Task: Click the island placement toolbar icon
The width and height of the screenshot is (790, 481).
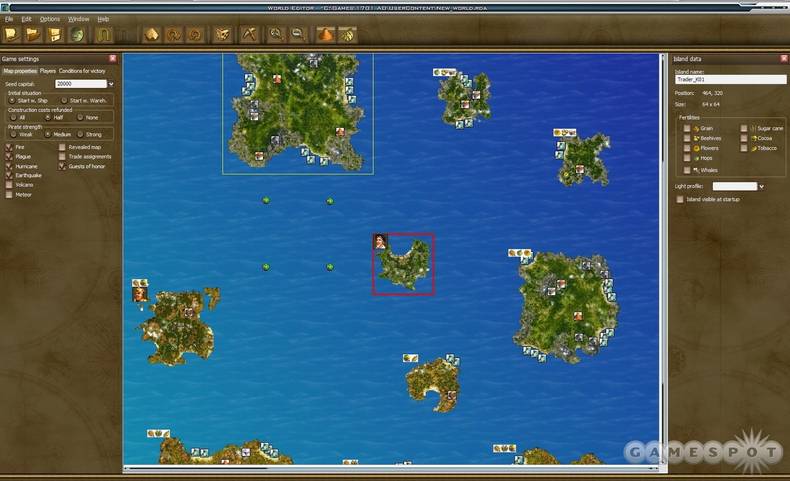Action: point(152,35)
